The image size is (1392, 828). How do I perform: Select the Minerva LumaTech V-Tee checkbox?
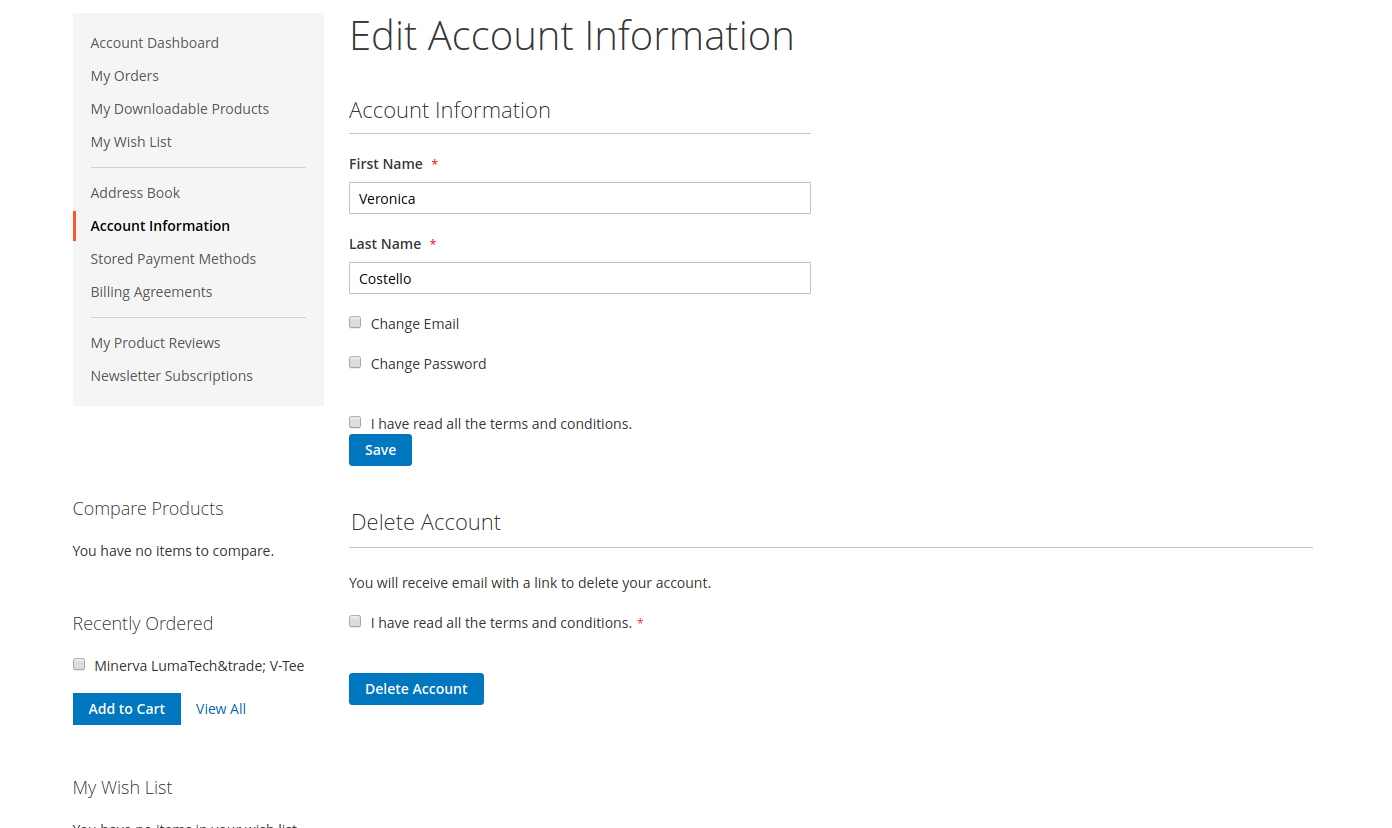[79, 665]
